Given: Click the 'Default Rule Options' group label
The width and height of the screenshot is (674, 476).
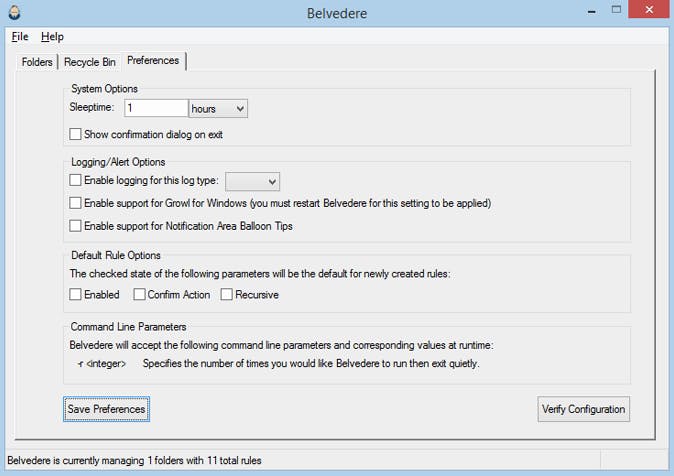Looking at the screenshot, I should click(116, 255).
